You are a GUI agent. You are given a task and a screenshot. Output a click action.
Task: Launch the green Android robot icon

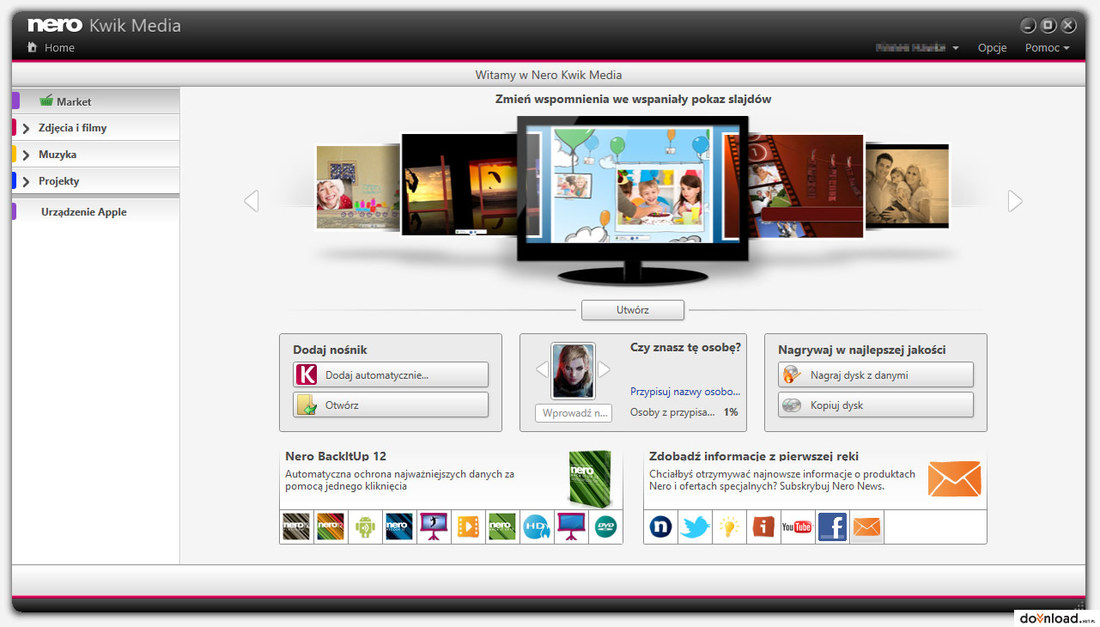(365, 526)
